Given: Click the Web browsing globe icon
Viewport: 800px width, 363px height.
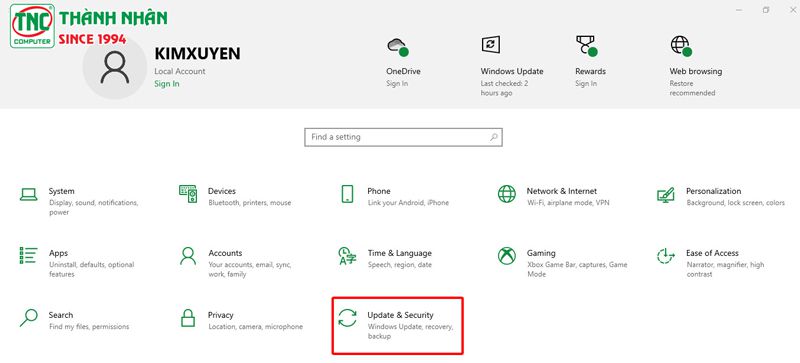Looking at the screenshot, I should (681, 46).
